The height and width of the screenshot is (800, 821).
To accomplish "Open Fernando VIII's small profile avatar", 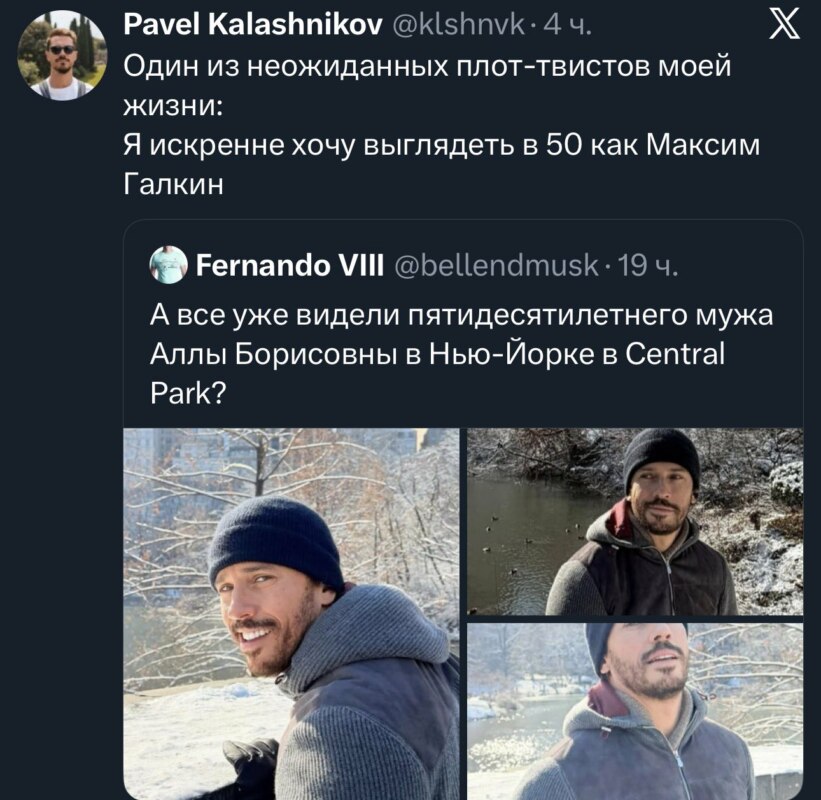I will pyautogui.click(x=167, y=265).
